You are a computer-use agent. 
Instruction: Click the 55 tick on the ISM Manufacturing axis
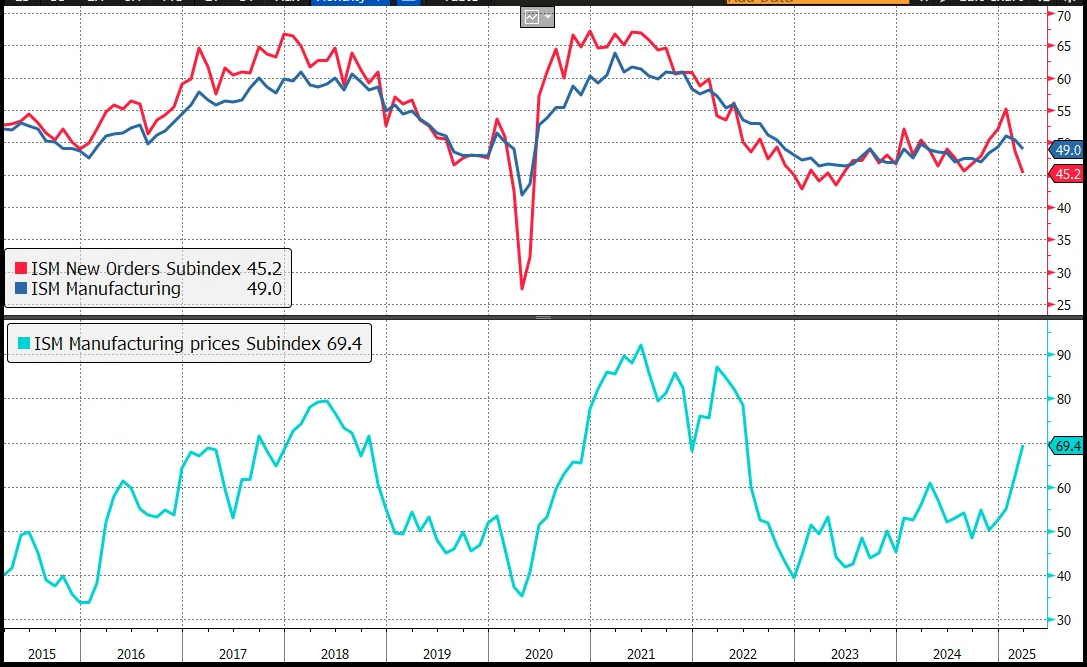point(1064,111)
